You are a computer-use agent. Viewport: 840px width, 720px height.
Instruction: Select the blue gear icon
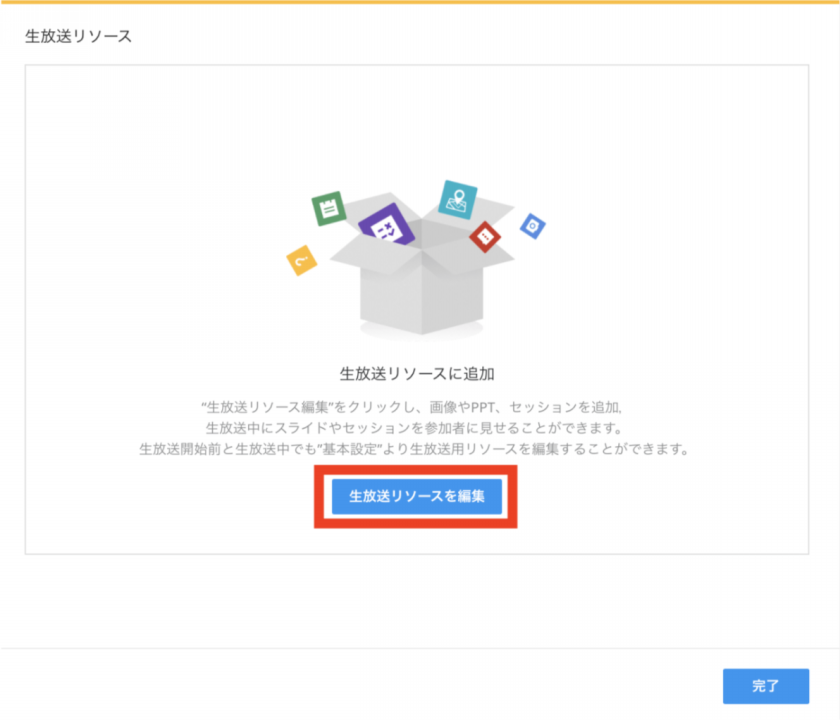coord(532,226)
